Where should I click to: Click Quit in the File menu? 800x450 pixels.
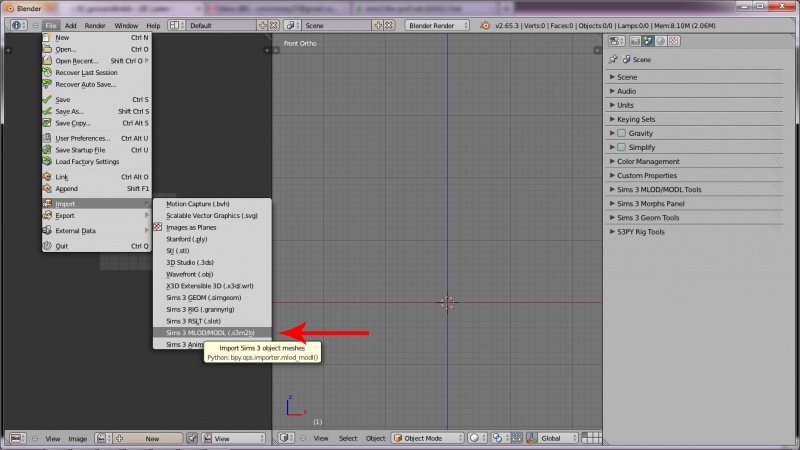click(x=96, y=246)
